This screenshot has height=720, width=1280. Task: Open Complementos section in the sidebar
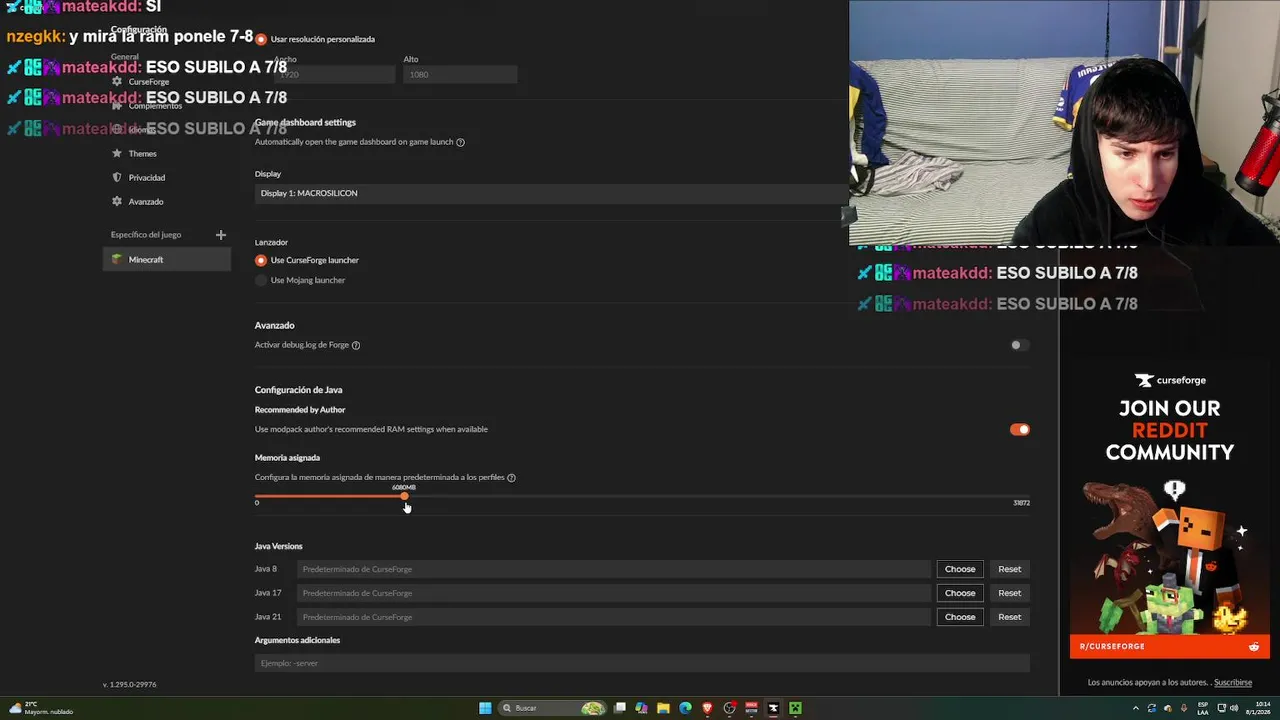pos(155,105)
